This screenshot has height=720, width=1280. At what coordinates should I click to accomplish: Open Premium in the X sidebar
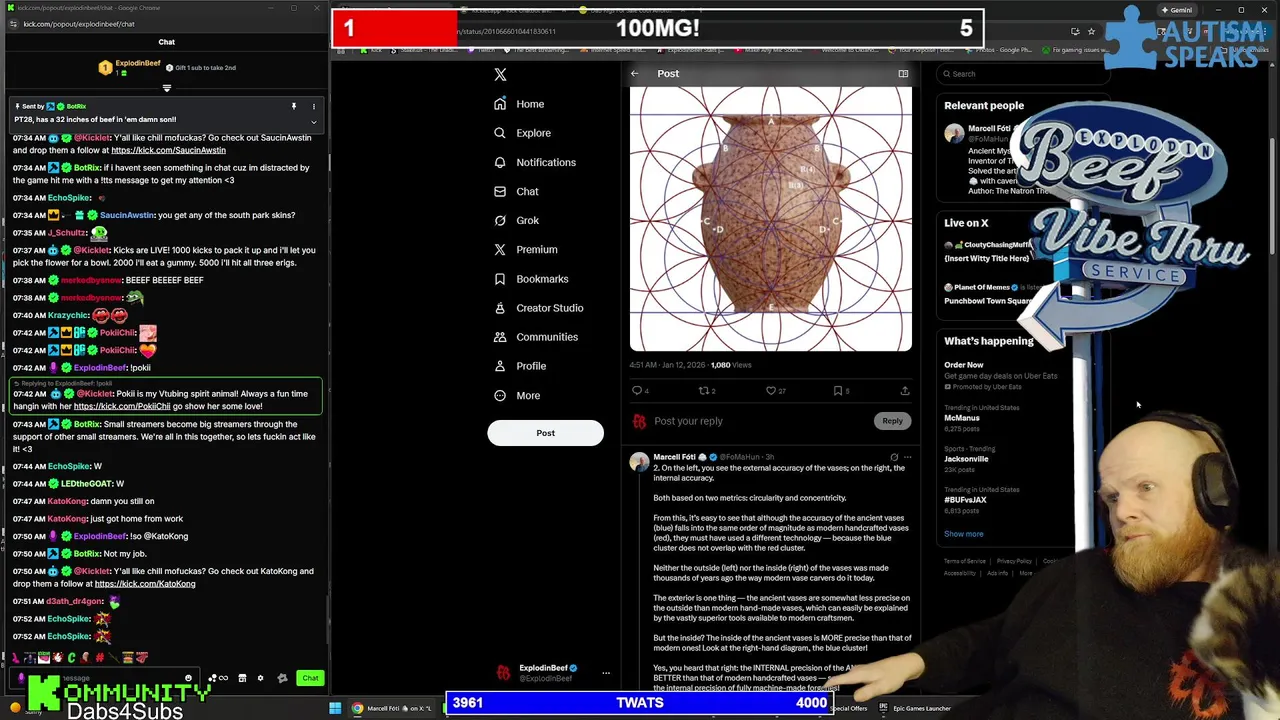pos(525,249)
